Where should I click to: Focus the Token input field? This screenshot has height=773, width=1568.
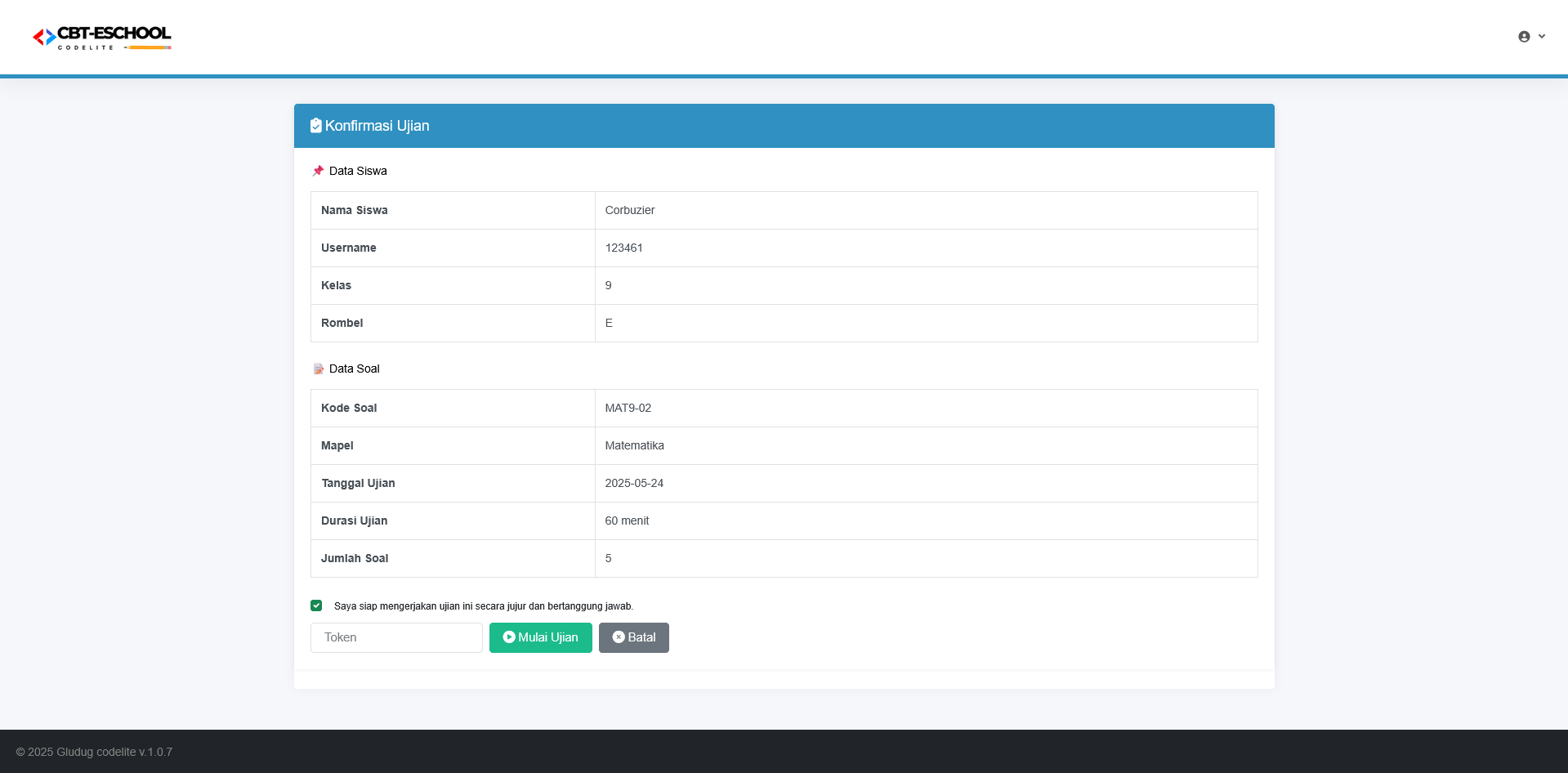click(396, 637)
